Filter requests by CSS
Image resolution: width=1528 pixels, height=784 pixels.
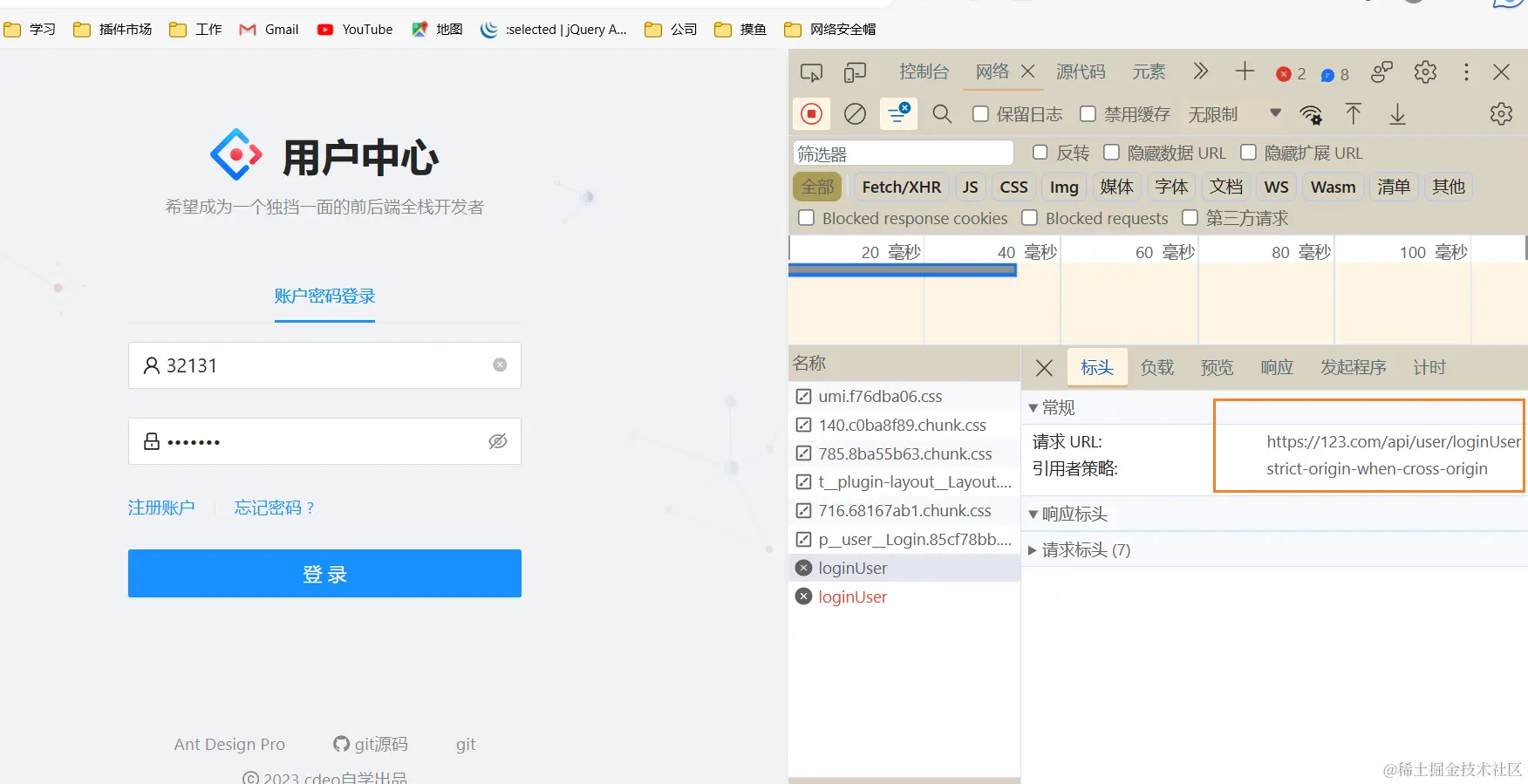pos(1013,187)
